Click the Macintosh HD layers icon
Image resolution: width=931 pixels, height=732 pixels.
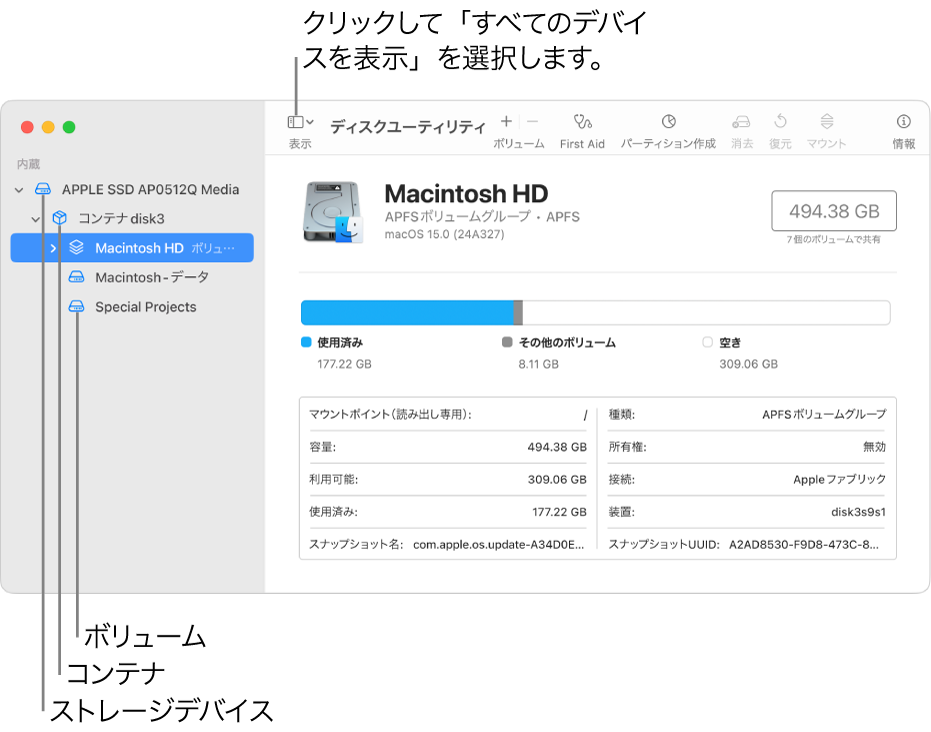tap(76, 248)
